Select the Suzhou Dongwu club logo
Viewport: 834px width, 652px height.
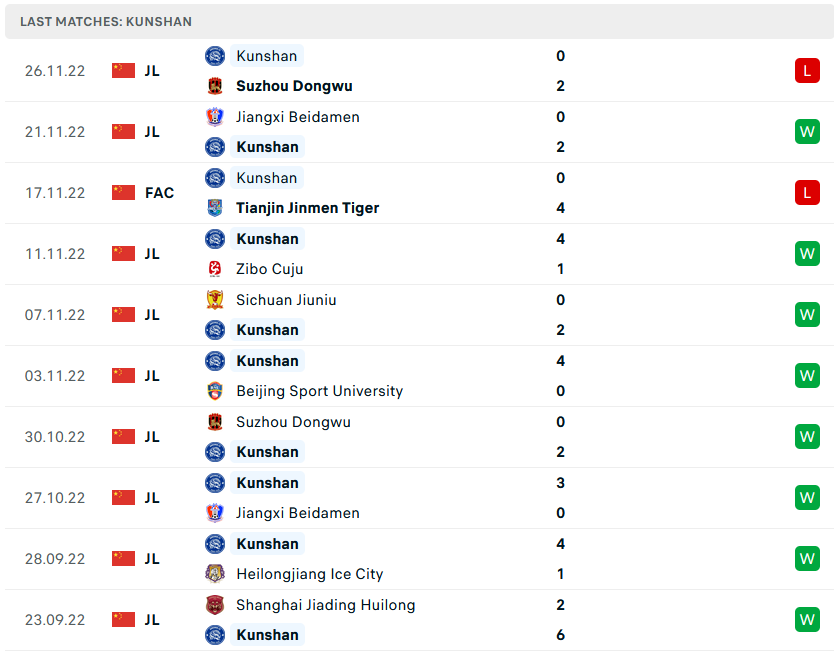215,86
